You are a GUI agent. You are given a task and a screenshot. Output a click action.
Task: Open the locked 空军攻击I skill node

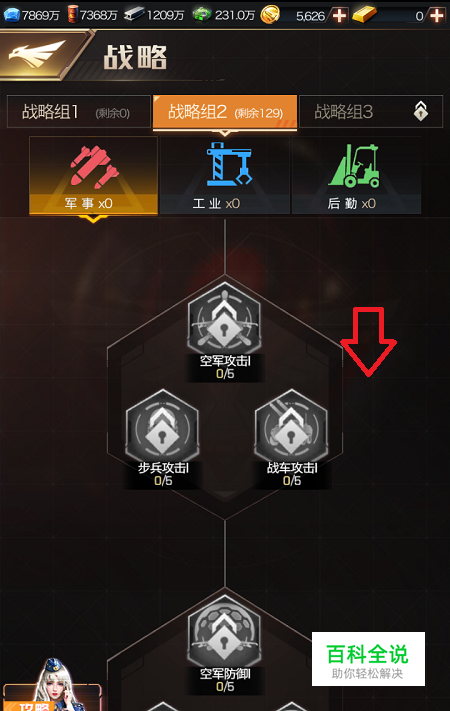(x=224, y=319)
